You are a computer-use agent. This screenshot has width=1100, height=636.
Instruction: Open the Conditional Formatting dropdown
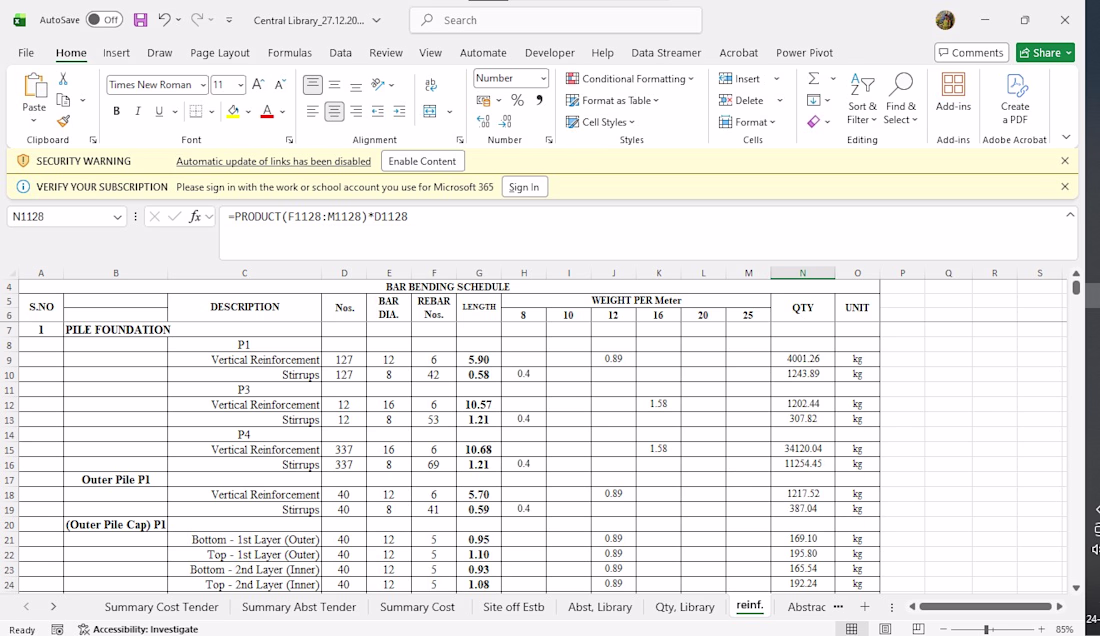click(629, 79)
